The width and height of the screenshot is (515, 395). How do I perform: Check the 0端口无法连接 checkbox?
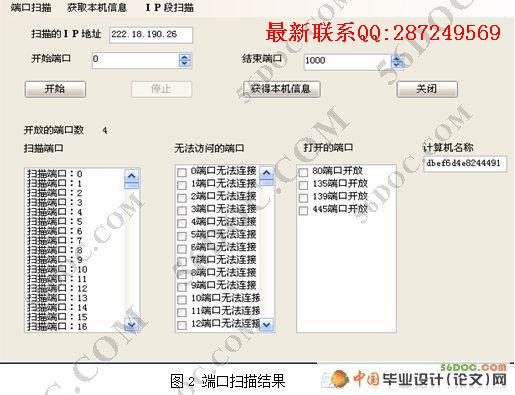(x=182, y=172)
